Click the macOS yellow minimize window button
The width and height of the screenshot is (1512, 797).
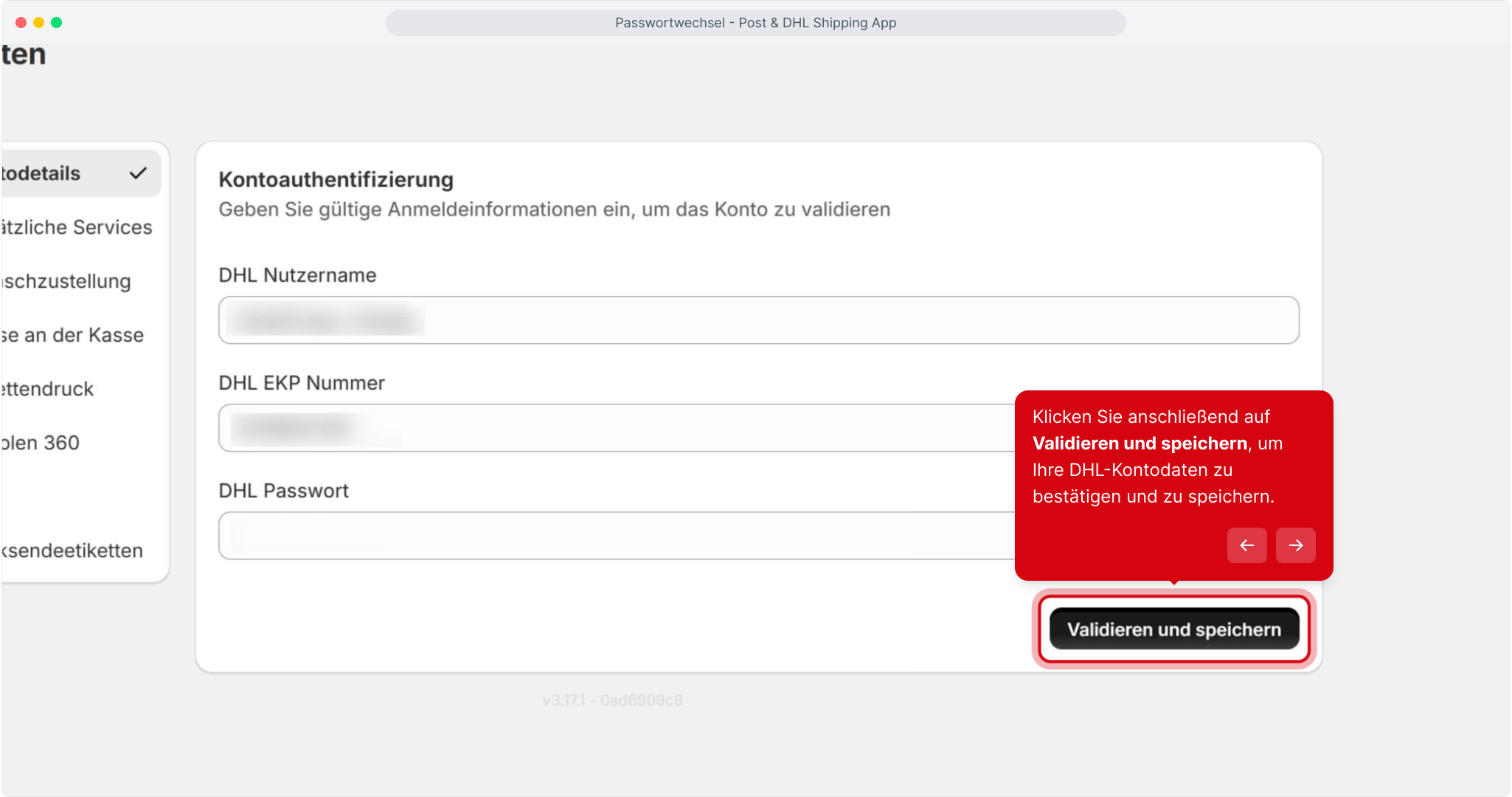(39, 23)
